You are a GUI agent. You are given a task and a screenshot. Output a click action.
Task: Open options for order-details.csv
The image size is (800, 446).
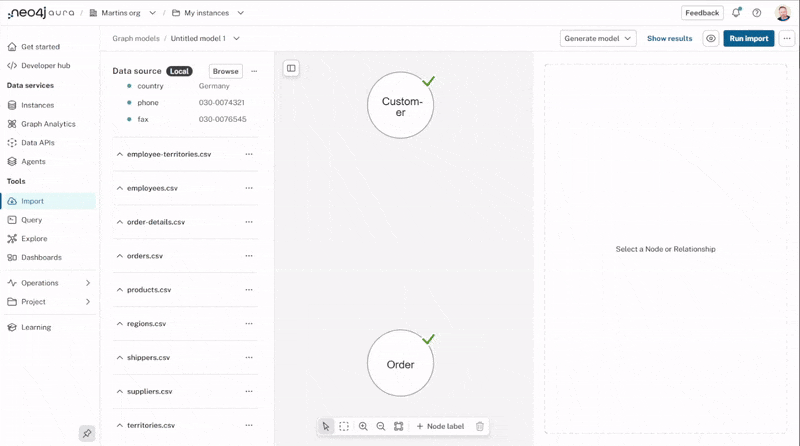point(249,222)
